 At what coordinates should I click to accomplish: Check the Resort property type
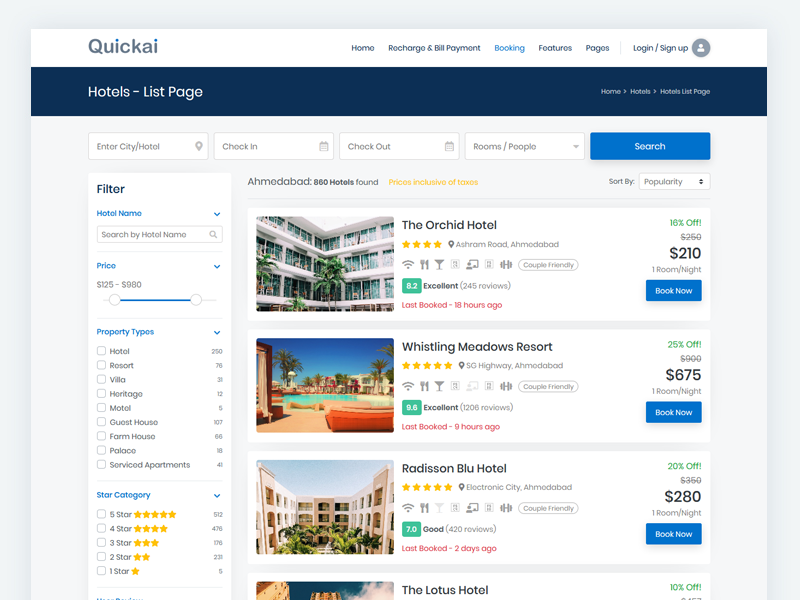point(101,365)
